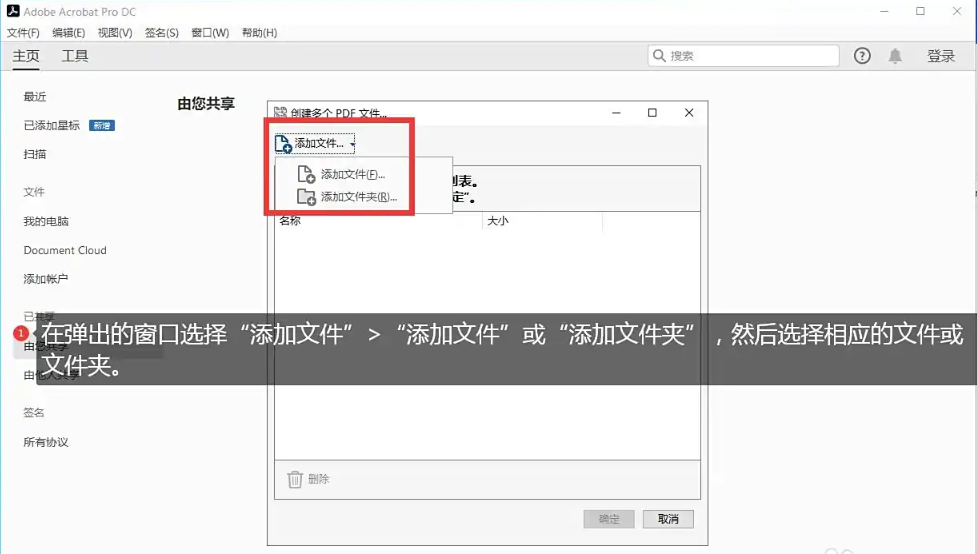Open the 签名(S) menu

point(162,33)
